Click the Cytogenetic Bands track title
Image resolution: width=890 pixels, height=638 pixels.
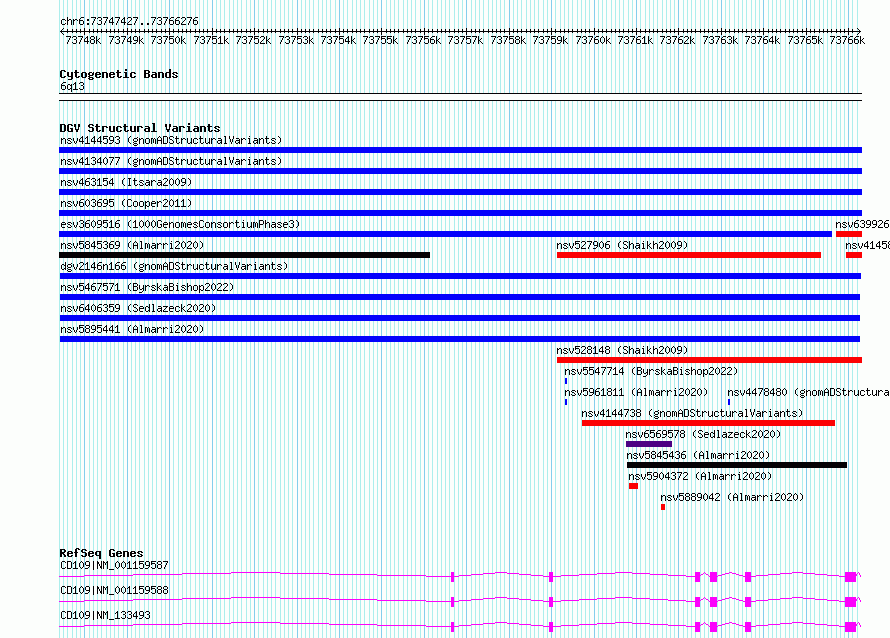coord(119,74)
